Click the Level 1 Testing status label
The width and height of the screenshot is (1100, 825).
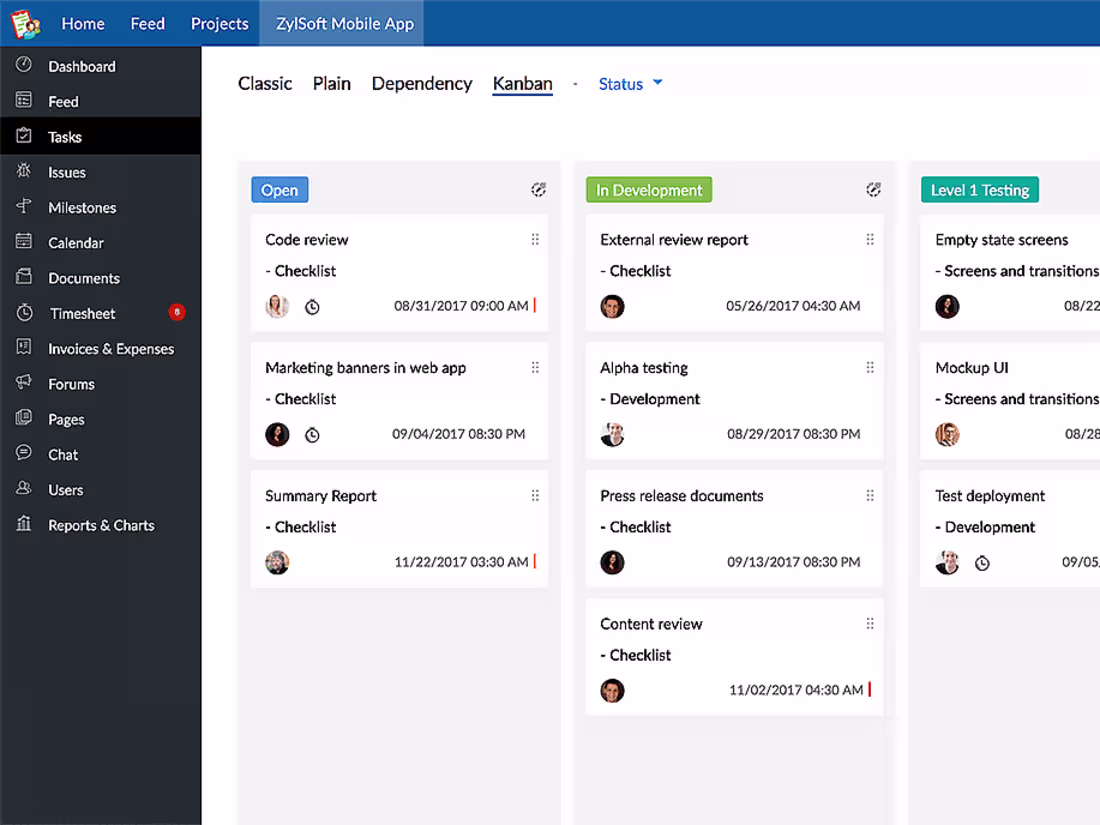(x=979, y=189)
